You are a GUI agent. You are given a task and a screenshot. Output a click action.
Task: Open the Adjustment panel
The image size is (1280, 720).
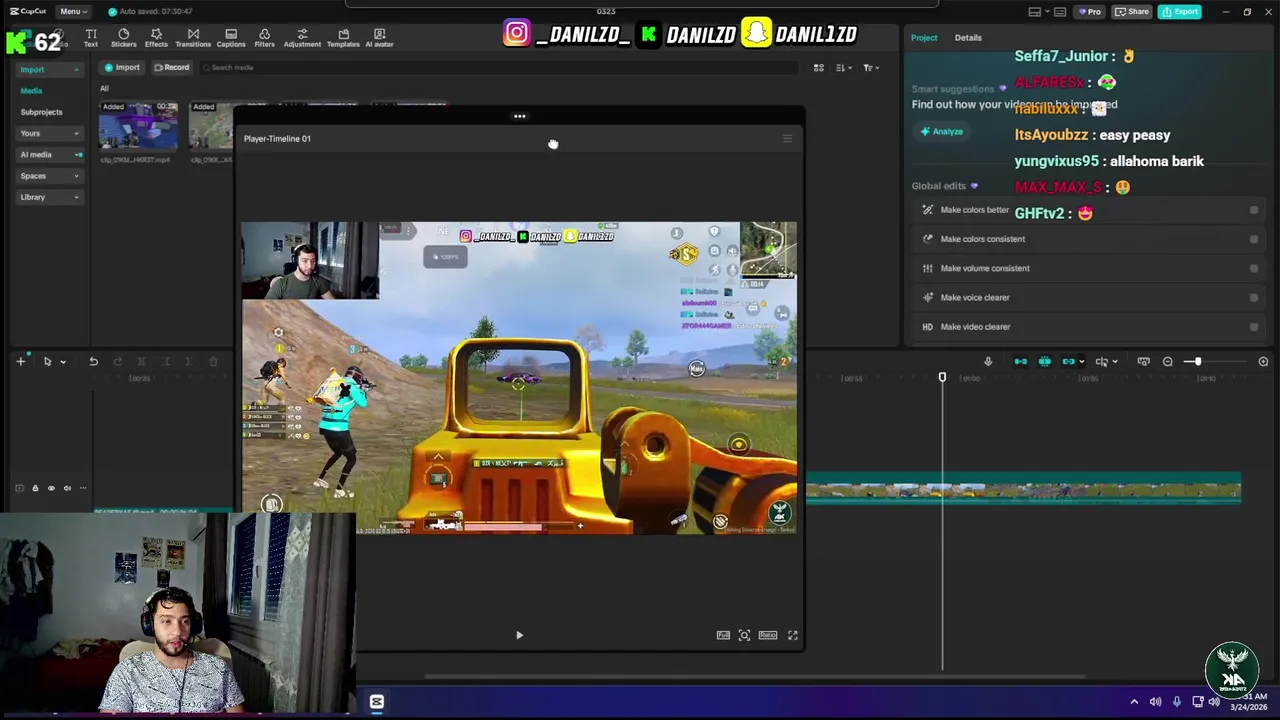point(302,38)
